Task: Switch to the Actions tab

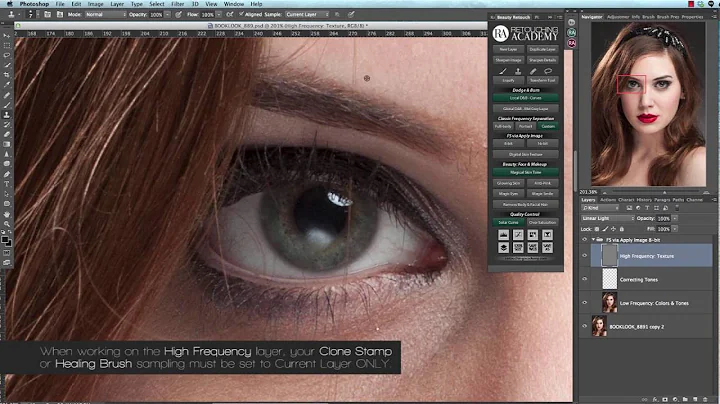Action: [608, 200]
